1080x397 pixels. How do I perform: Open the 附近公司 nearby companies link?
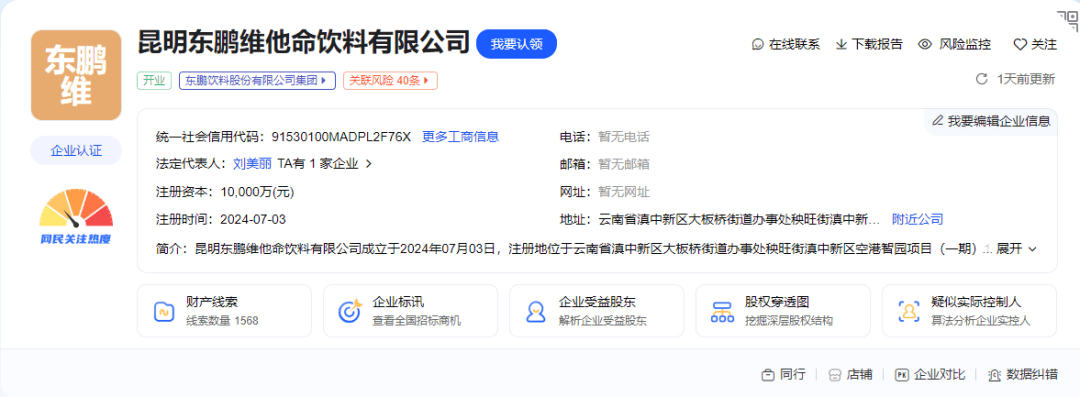point(917,220)
